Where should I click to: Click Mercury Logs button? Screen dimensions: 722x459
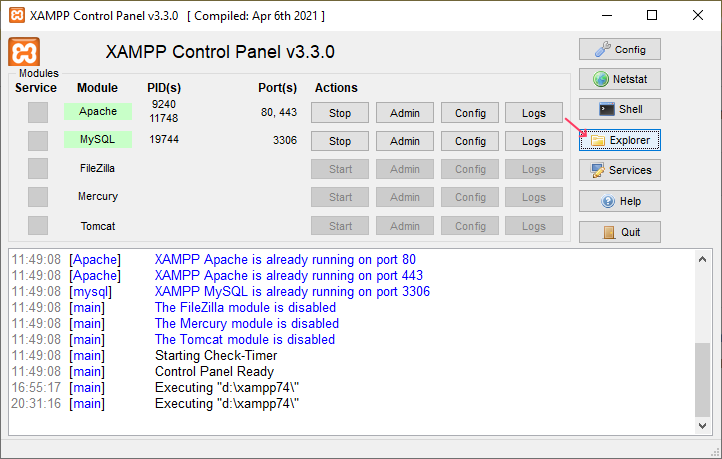point(534,197)
